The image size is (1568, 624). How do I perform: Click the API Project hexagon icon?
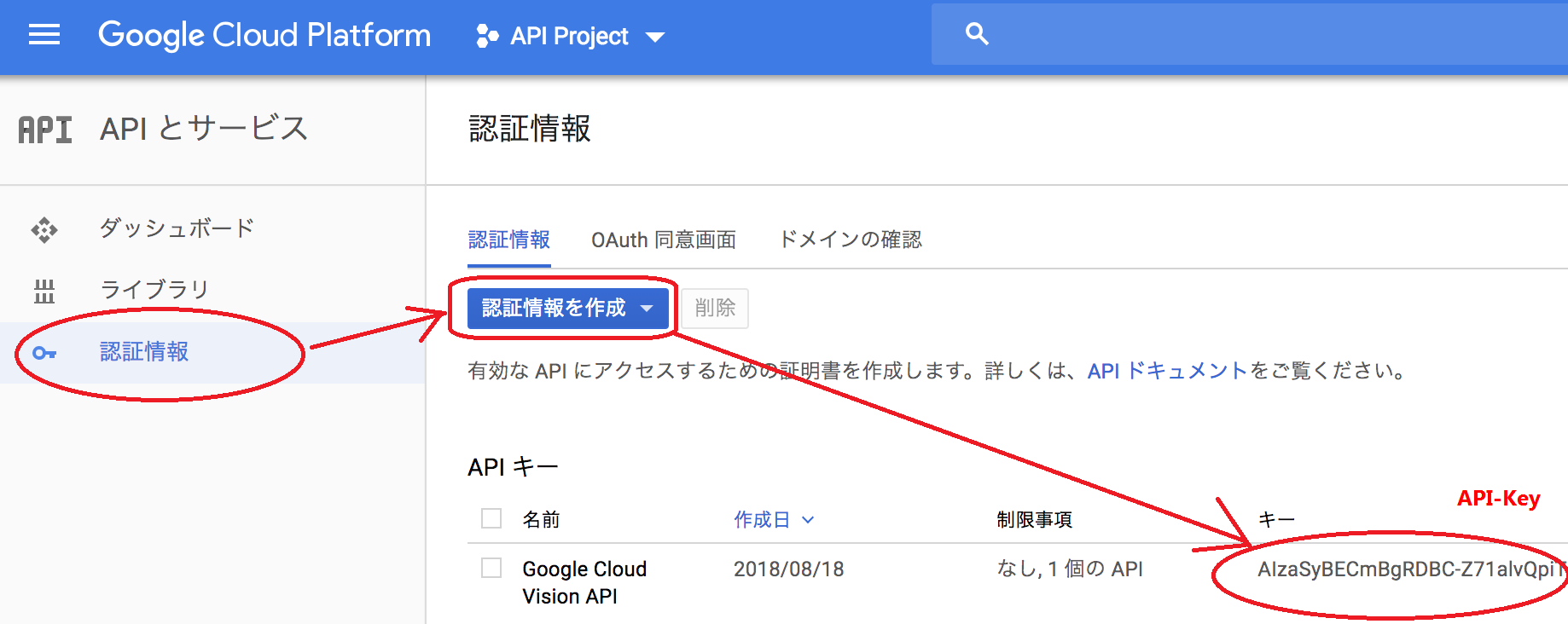click(x=487, y=36)
